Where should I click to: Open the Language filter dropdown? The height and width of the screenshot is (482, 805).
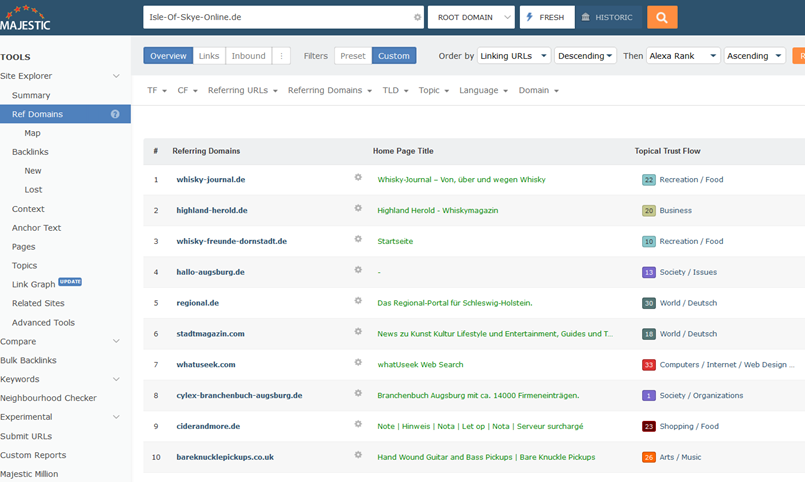pyautogui.click(x=484, y=90)
